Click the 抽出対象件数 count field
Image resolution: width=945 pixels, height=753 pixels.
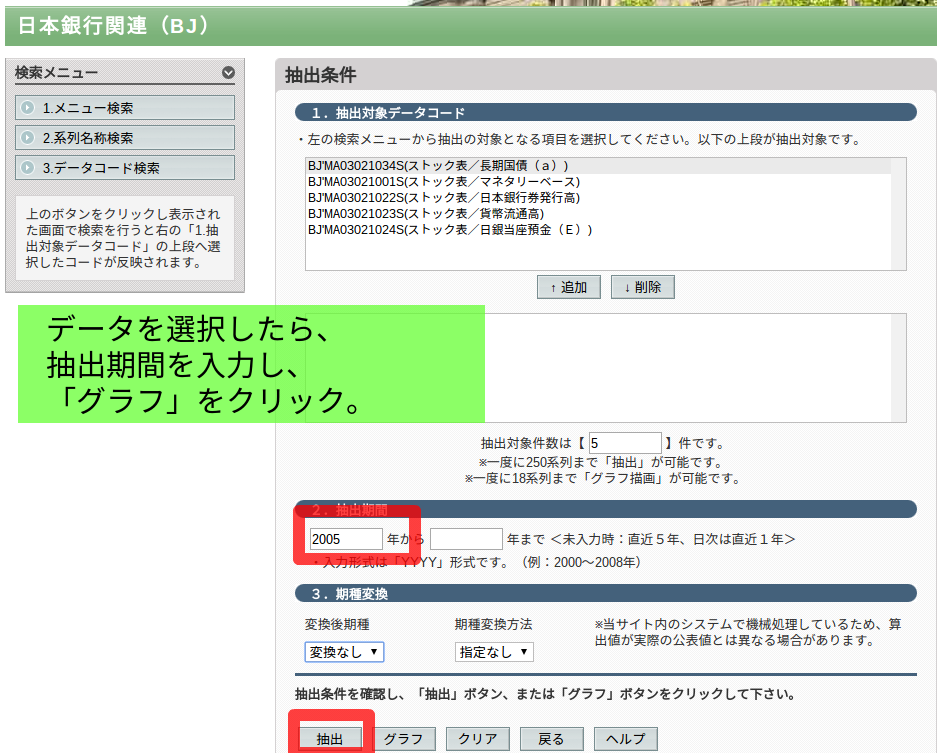[625, 443]
